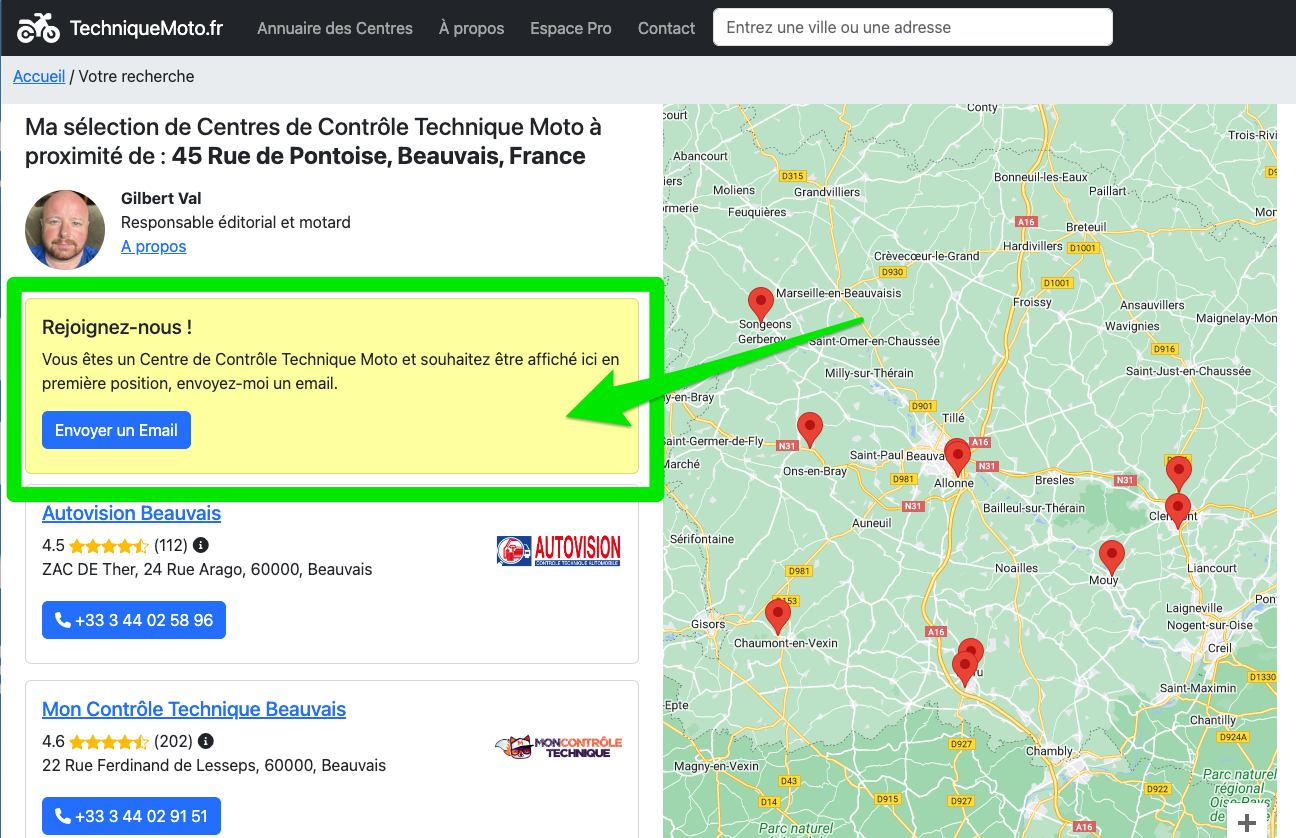The image size is (1296, 838).
Task: Click the "Gilbert Val" author name
Action: pos(161,198)
